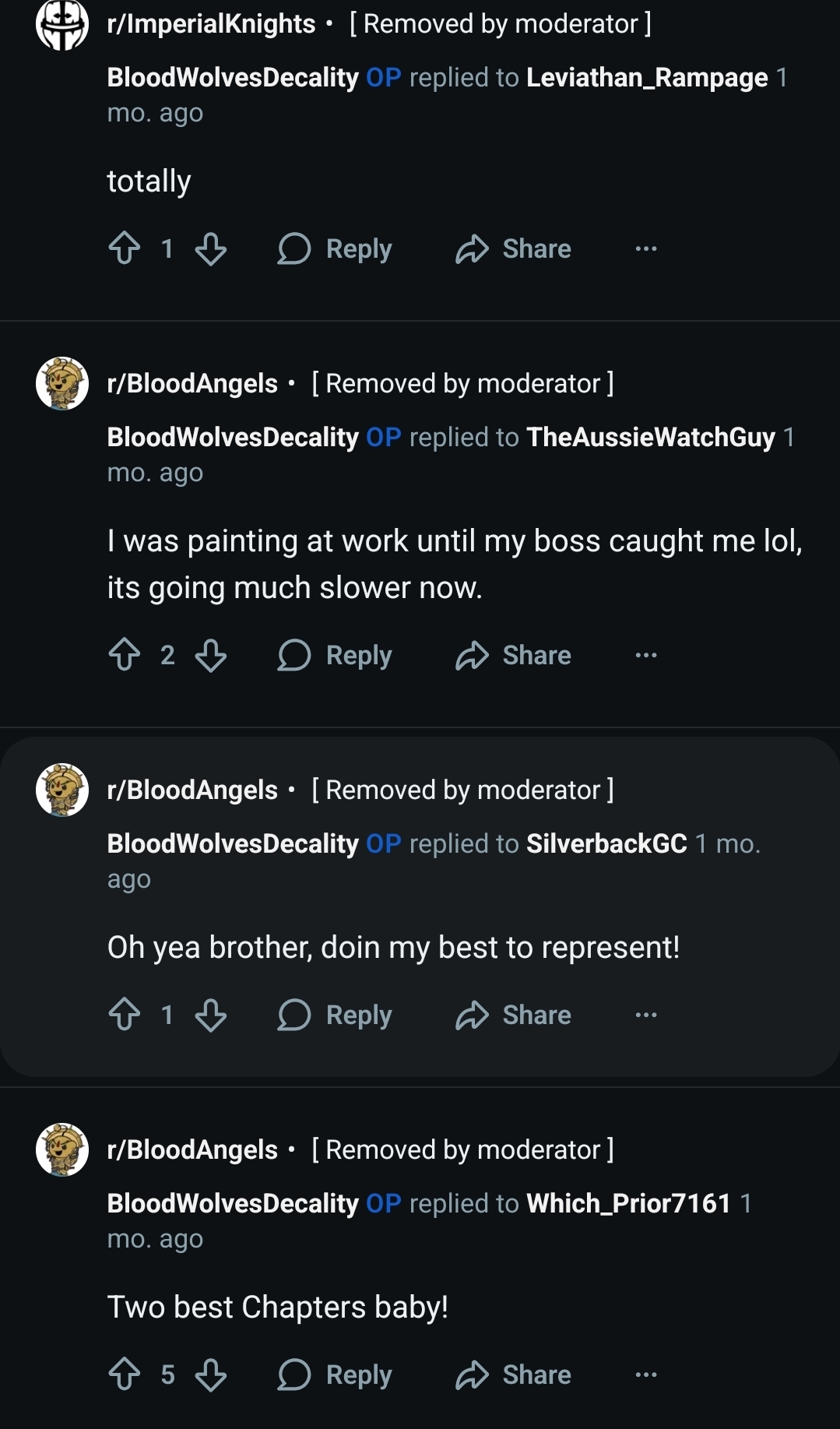840x1429 pixels.
Task: Open overflow menu for 'Two best Chapters' comment
Action: point(645,1374)
